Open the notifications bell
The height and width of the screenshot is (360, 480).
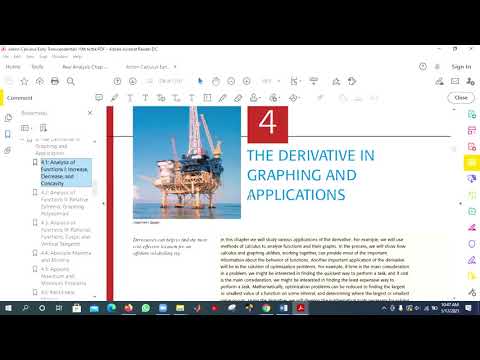pos(437,67)
